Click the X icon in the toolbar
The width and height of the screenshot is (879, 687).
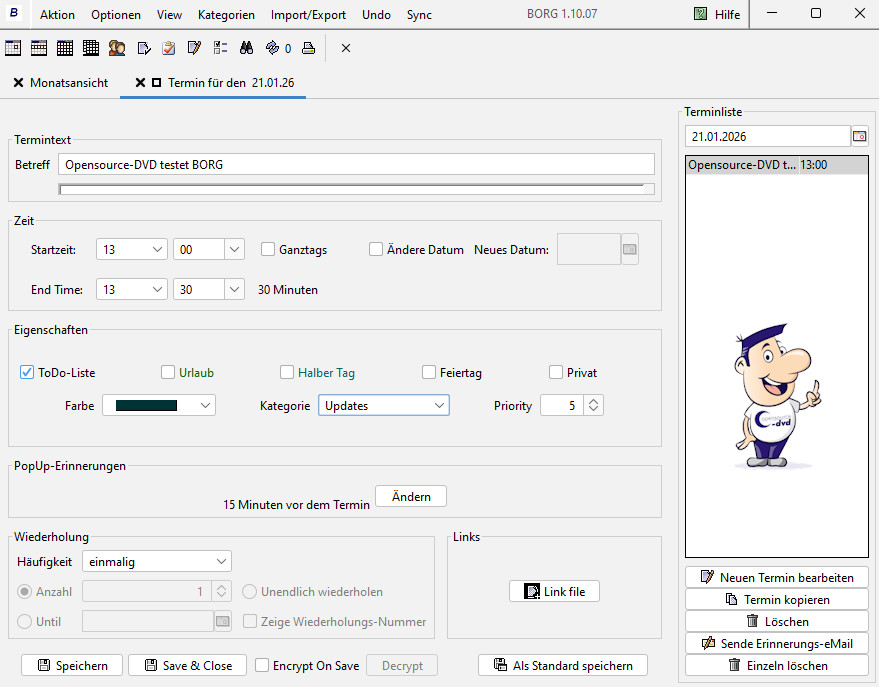point(346,48)
